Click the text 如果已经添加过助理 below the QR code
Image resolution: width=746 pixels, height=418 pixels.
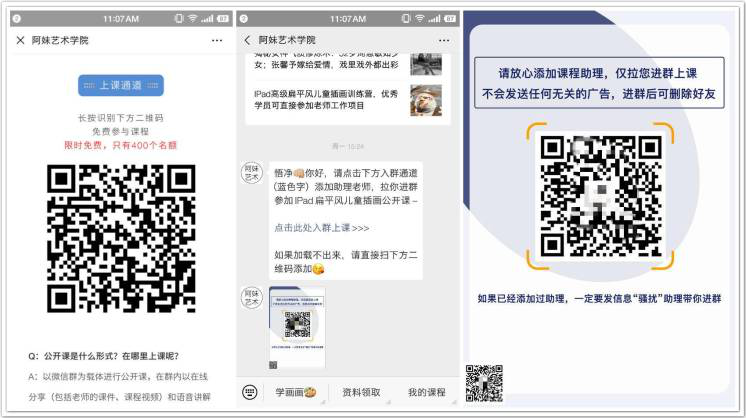tap(599, 299)
